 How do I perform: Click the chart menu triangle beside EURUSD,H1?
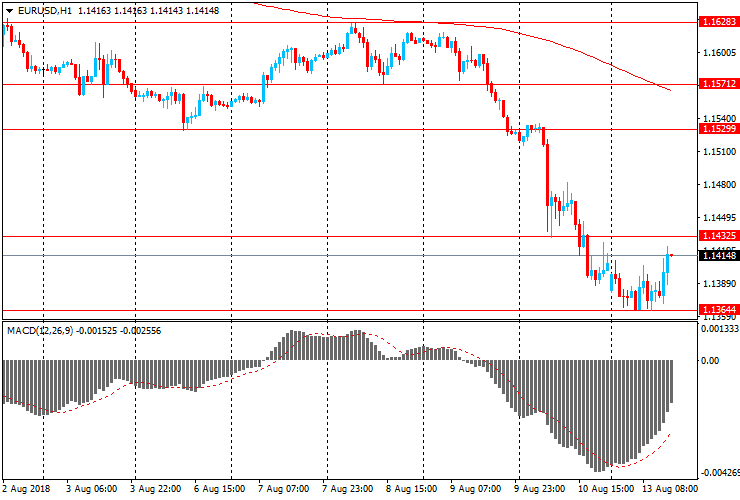point(9,11)
